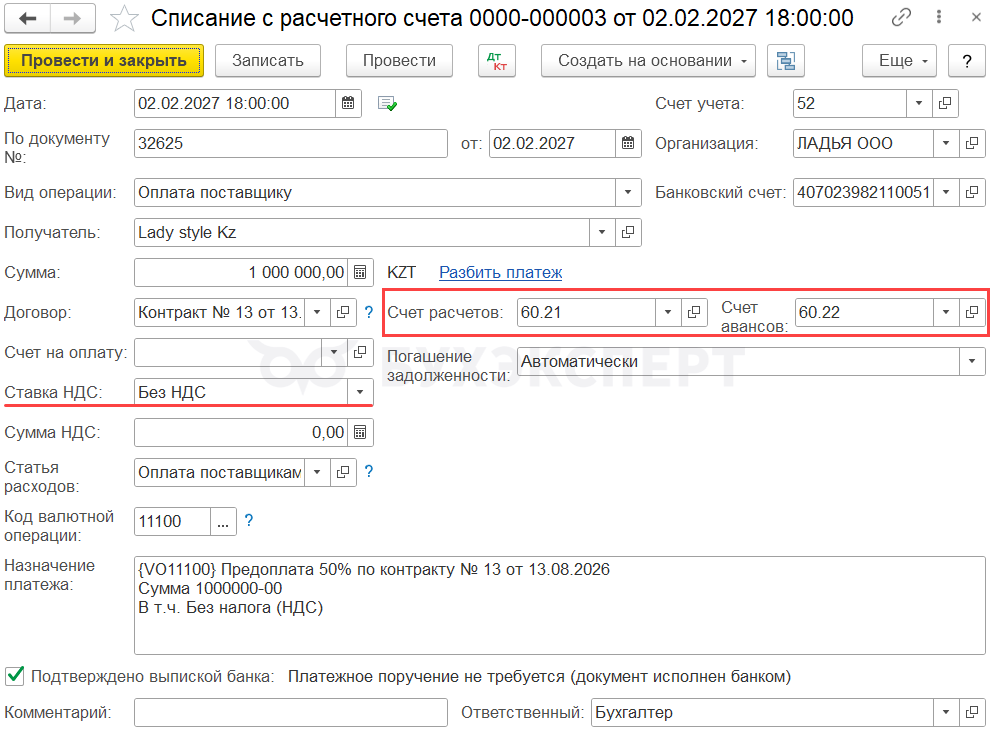
Task: Copy the document link via chain icon
Action: [901, 17]
